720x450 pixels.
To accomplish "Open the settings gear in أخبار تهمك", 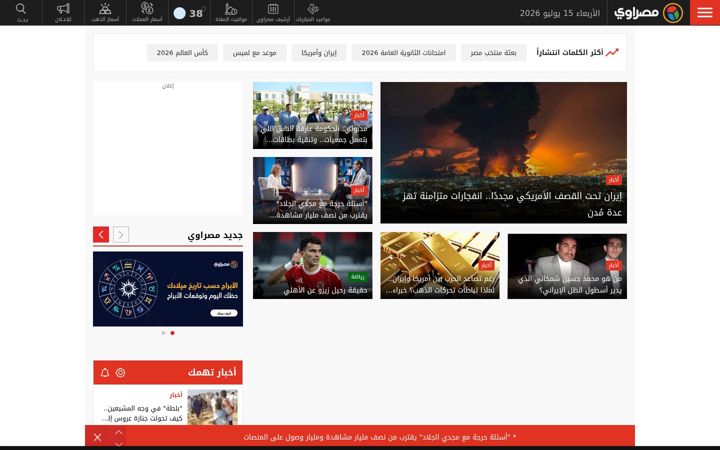I will point(120,372).
